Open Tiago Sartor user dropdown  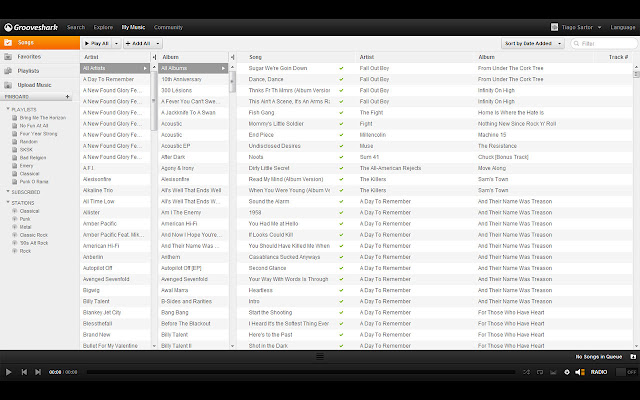click(x=576, y=27)
